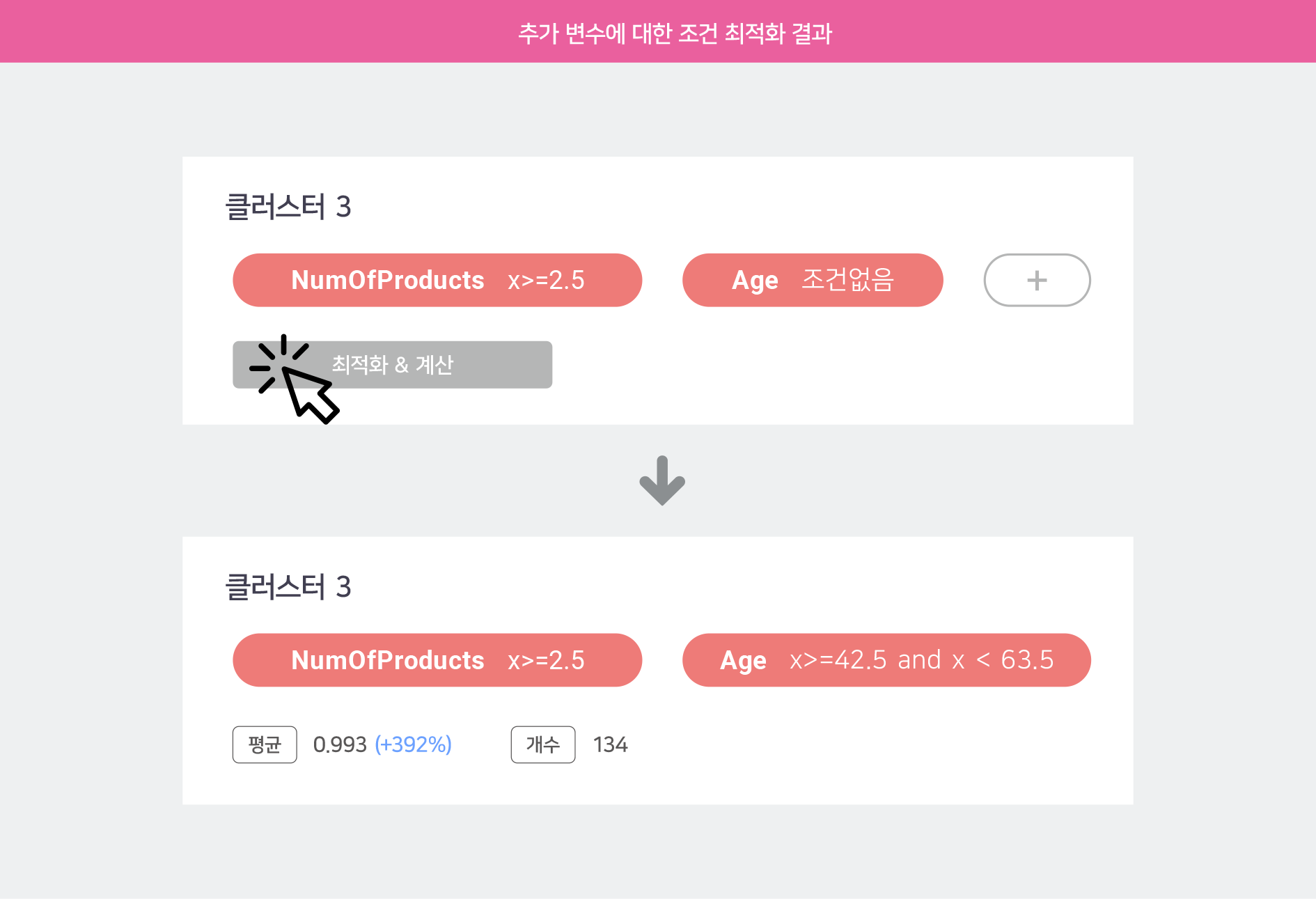The image size is (1316, 899).
Task: Click the count value 134
Action: click(x=610, y=744)
